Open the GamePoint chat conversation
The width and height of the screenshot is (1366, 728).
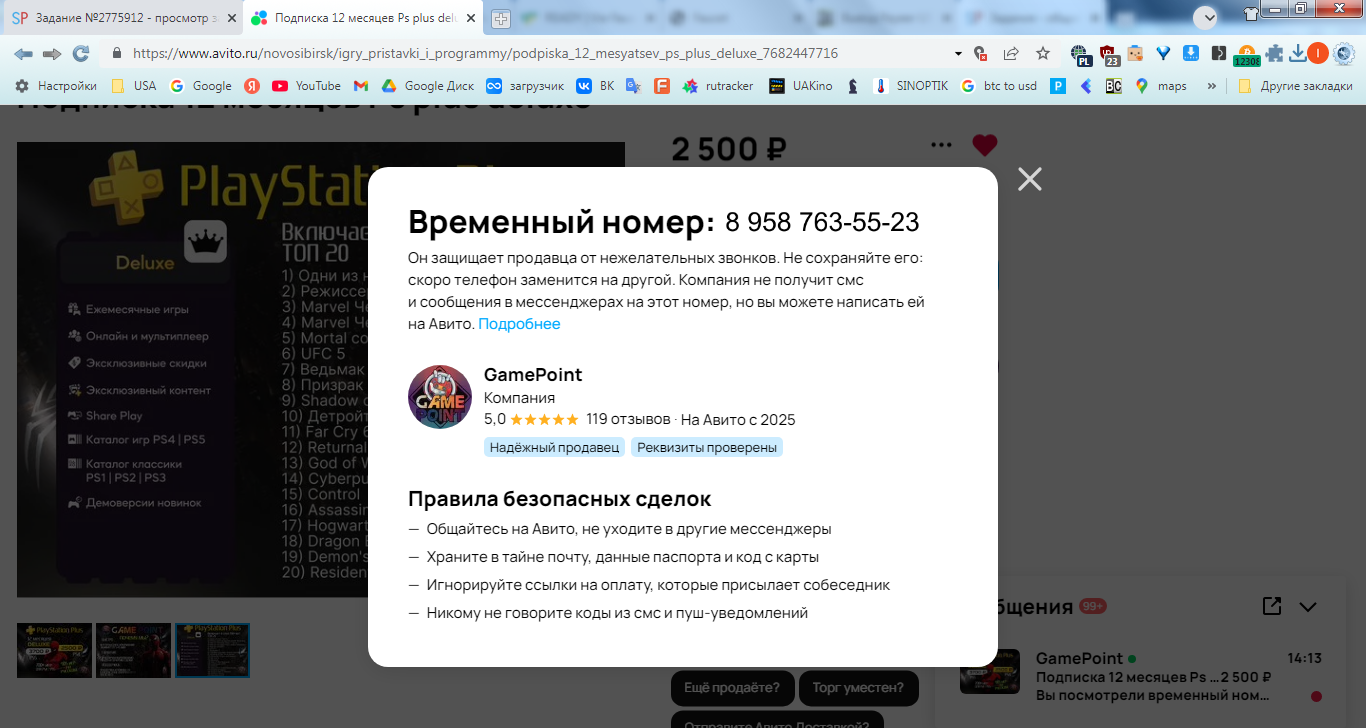click(x=1140, y=676)
